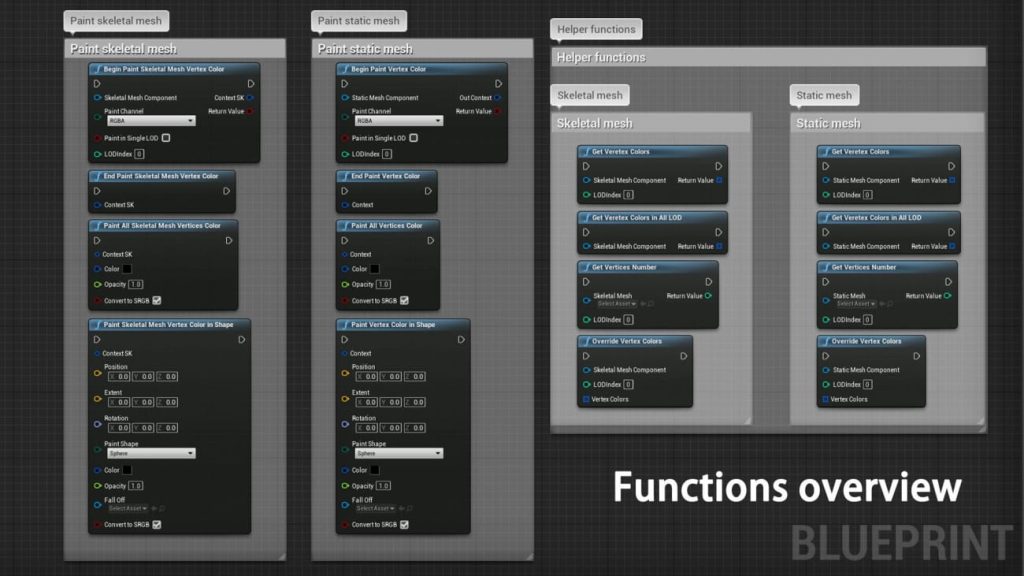Click title of static Get Veretex Colors in All LOD node
The image size is (1024, 576).
[876, 218]
